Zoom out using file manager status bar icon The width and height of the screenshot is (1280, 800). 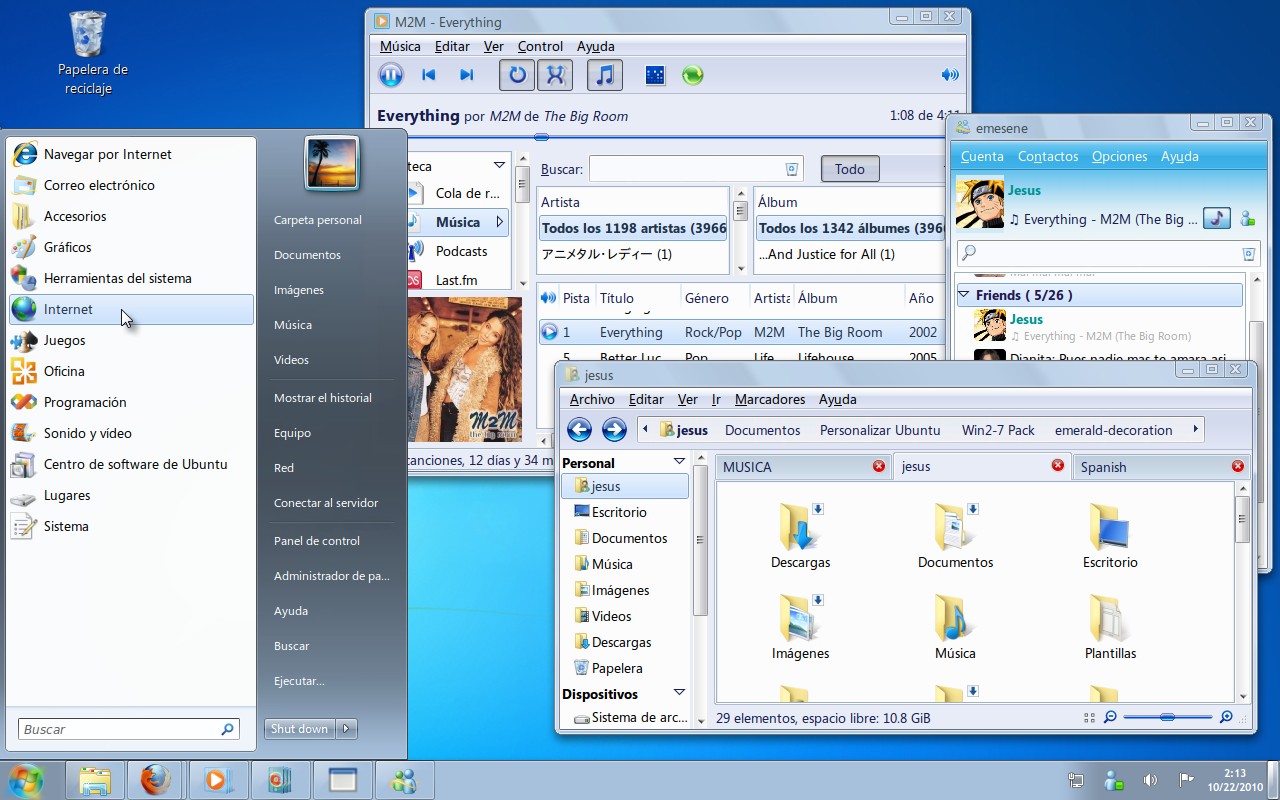[1110, 717]
